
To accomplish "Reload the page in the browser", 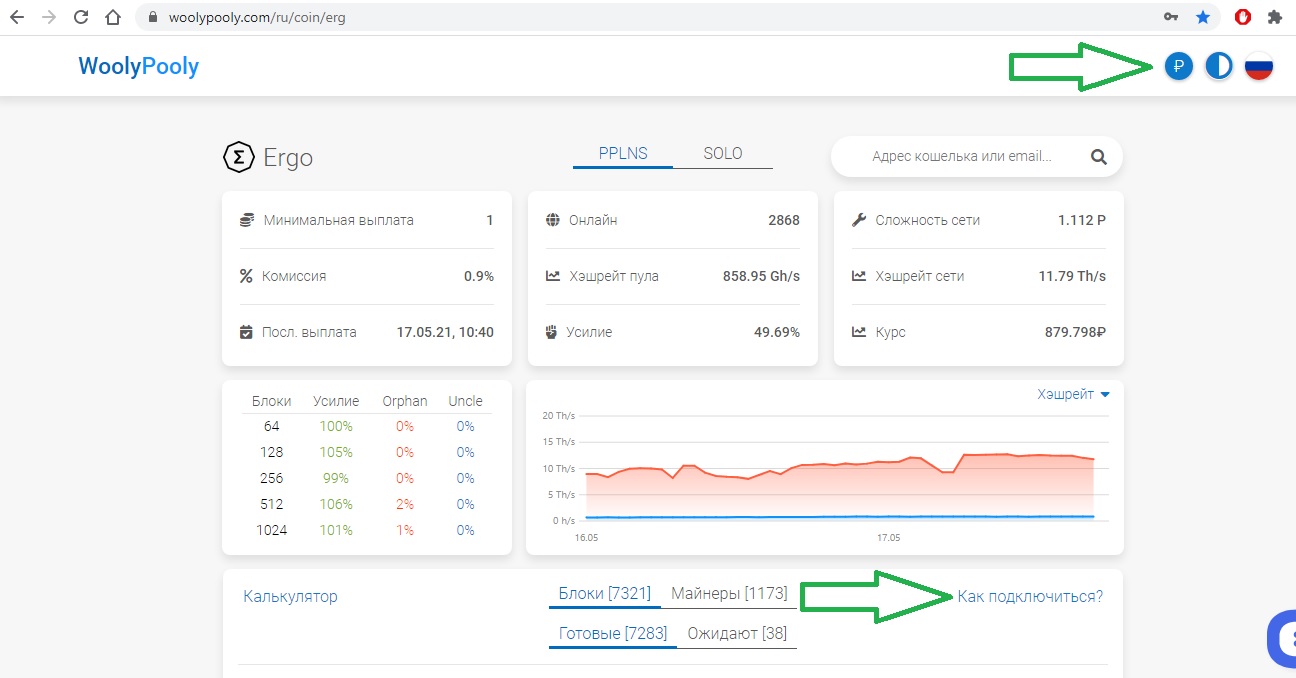I will (x=81, y=17).
